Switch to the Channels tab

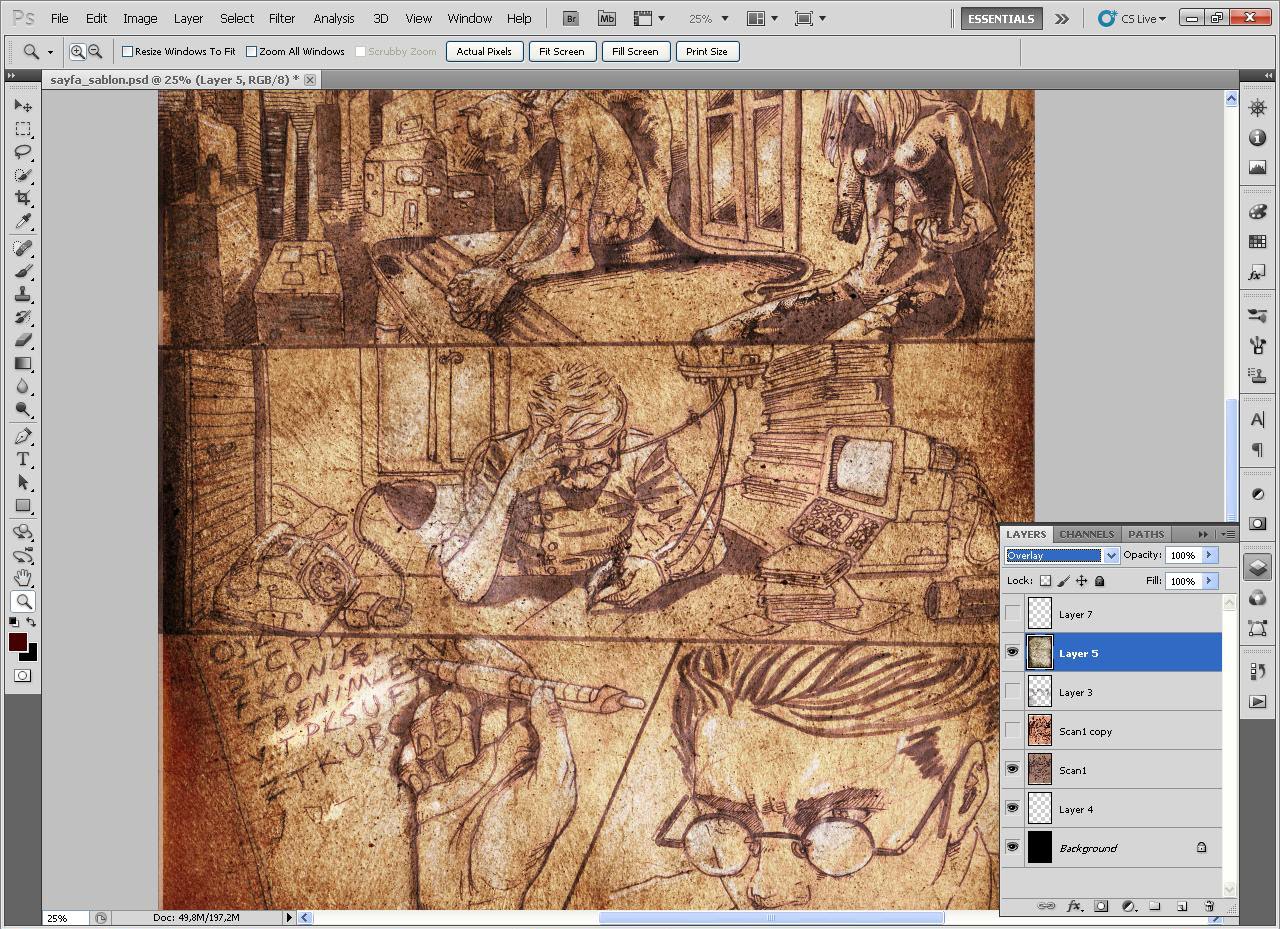(1086, 534)
